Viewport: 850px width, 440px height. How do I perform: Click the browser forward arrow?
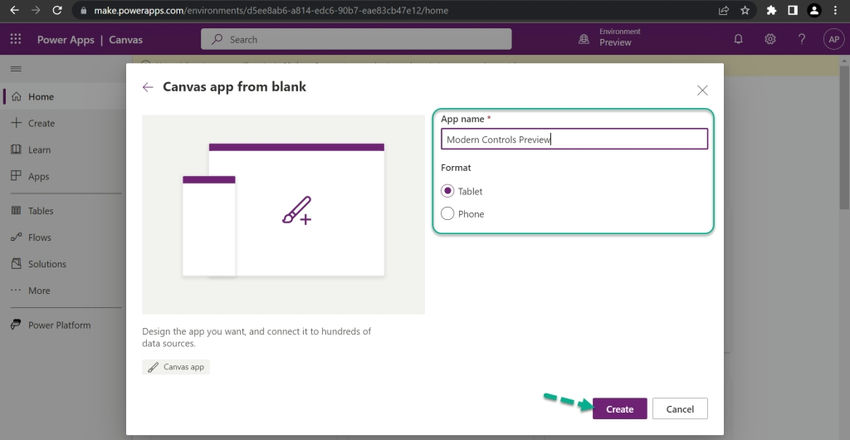pyautogui.click(x=36, y=10)
